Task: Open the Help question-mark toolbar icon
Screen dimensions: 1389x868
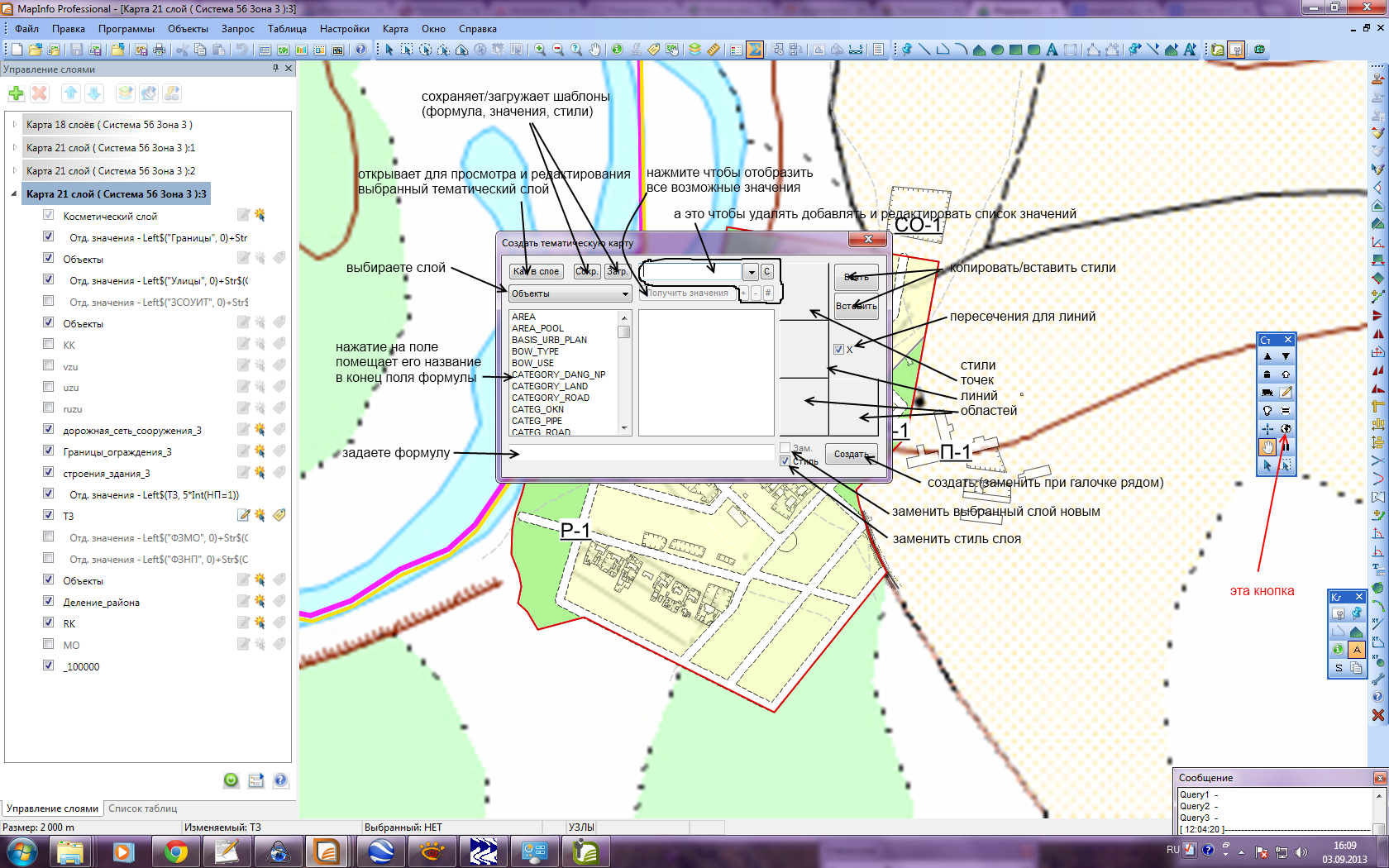Action: pyautogui.click(x=360, y=50)
